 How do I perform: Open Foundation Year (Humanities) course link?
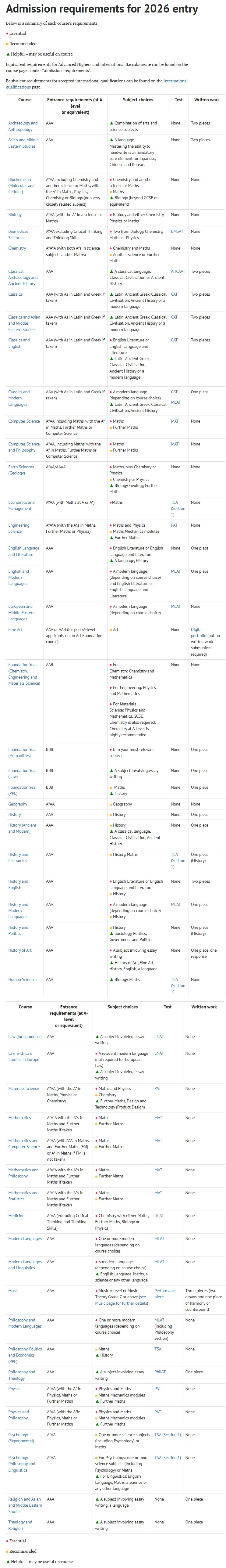(x=23, y=753)
